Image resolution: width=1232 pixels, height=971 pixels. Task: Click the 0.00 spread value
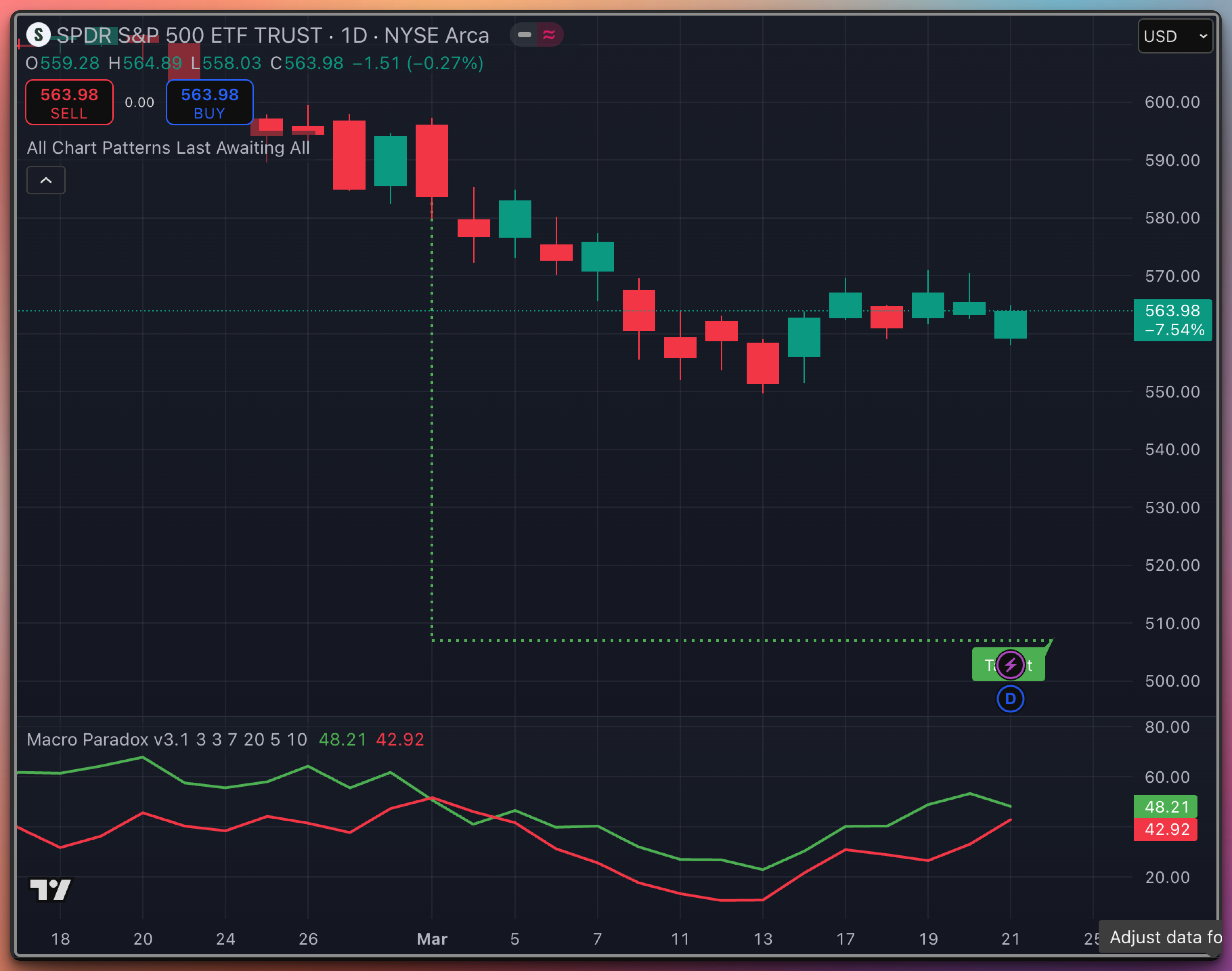coord(140,103)
